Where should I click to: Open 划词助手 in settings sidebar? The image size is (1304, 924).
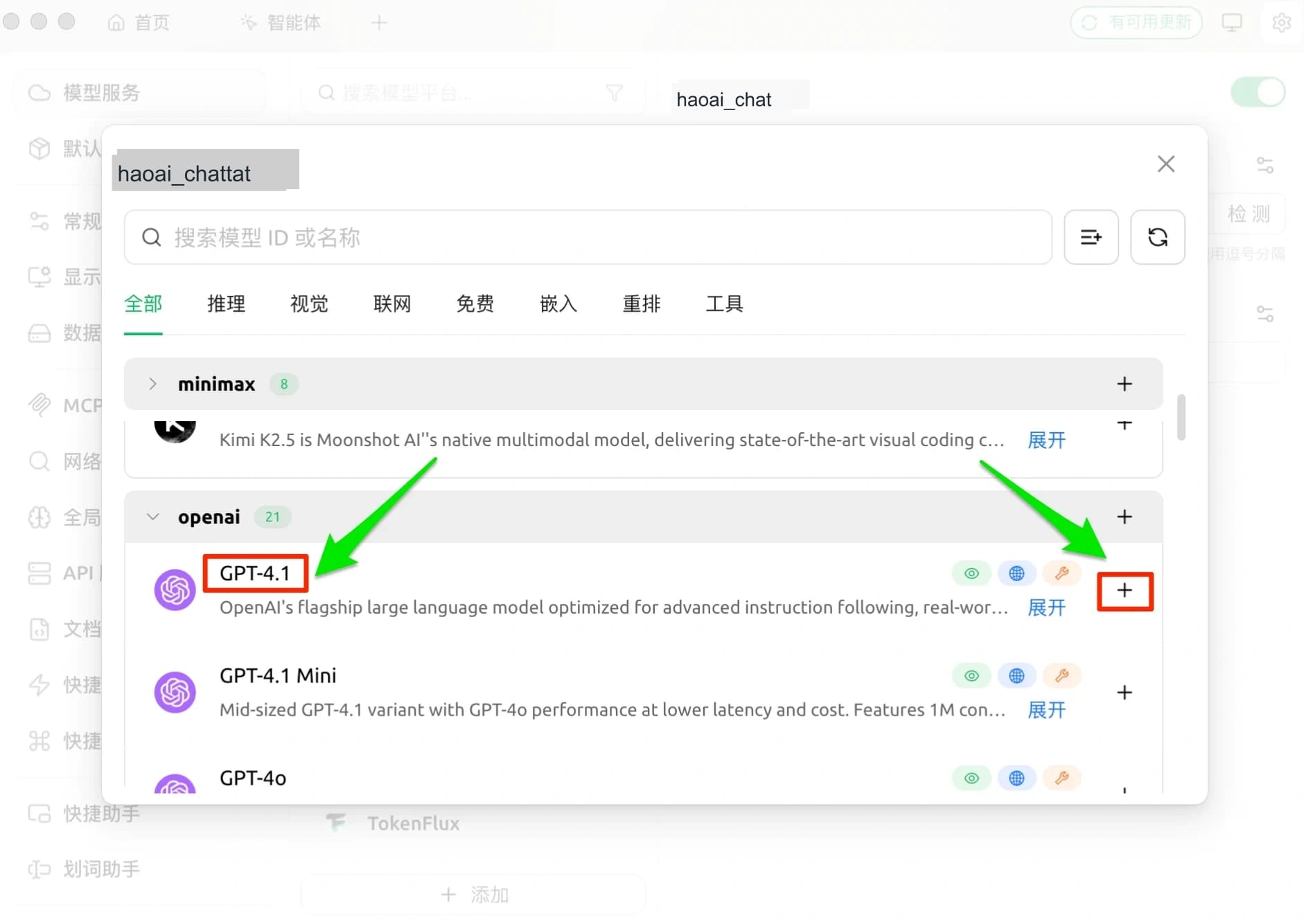pos(85,869)
